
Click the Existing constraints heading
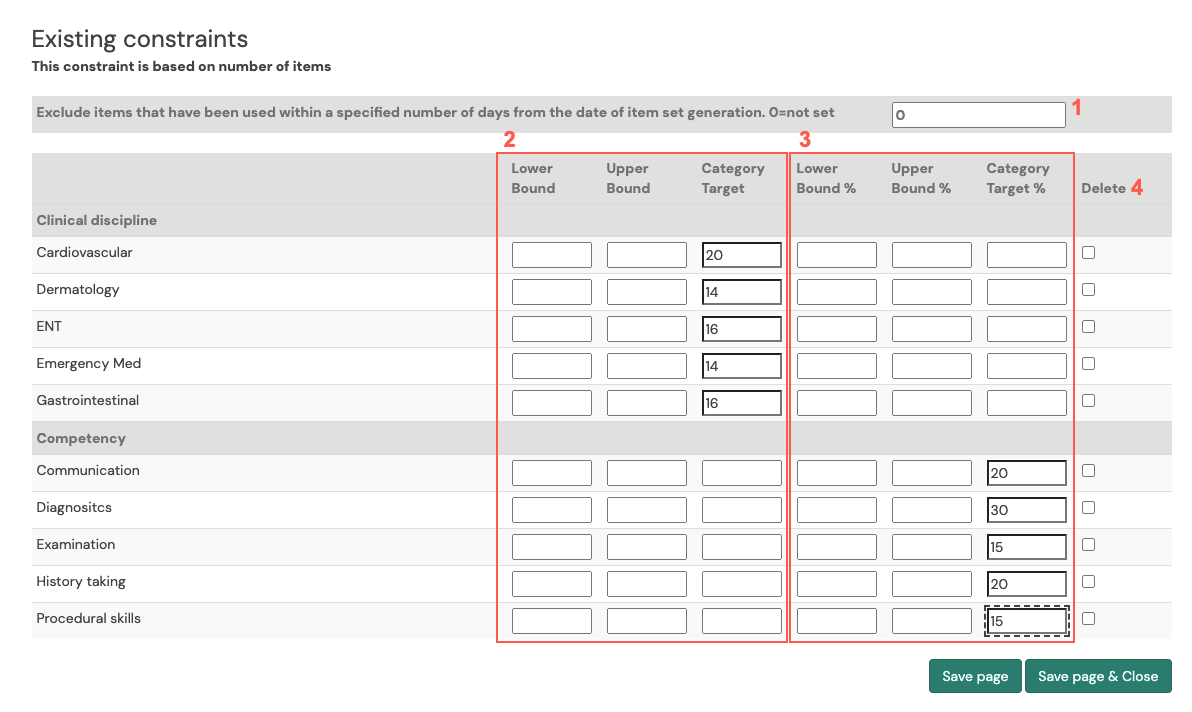140,39
